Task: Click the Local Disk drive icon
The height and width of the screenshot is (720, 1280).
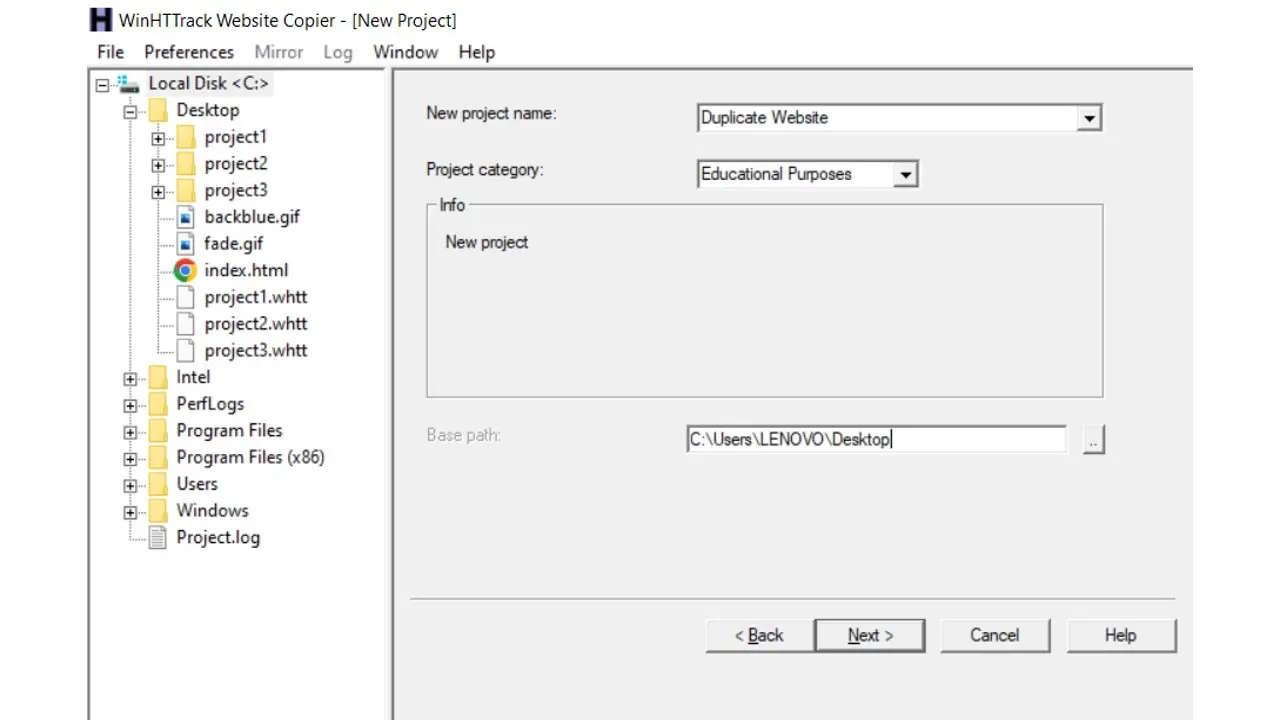Action: (x=129, y=84)
